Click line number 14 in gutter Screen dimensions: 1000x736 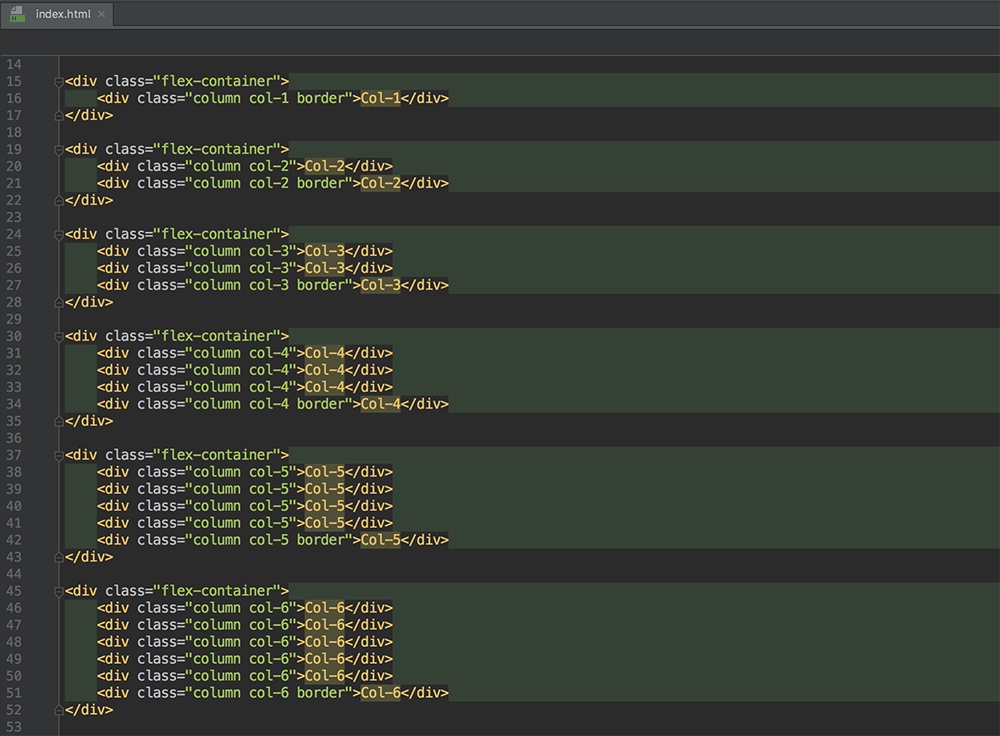[x=14, y=64]
